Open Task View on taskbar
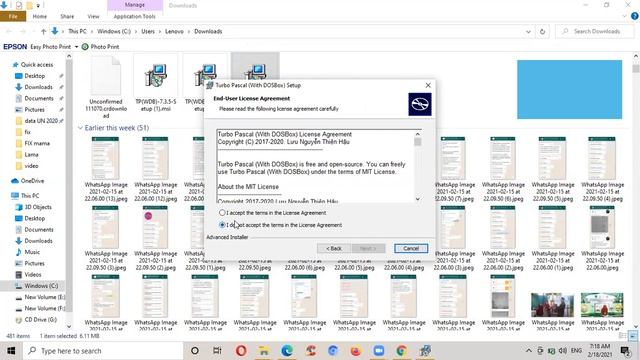Image resolution: width=640 pixels, height=360 pixels. [x=217, y=351]
